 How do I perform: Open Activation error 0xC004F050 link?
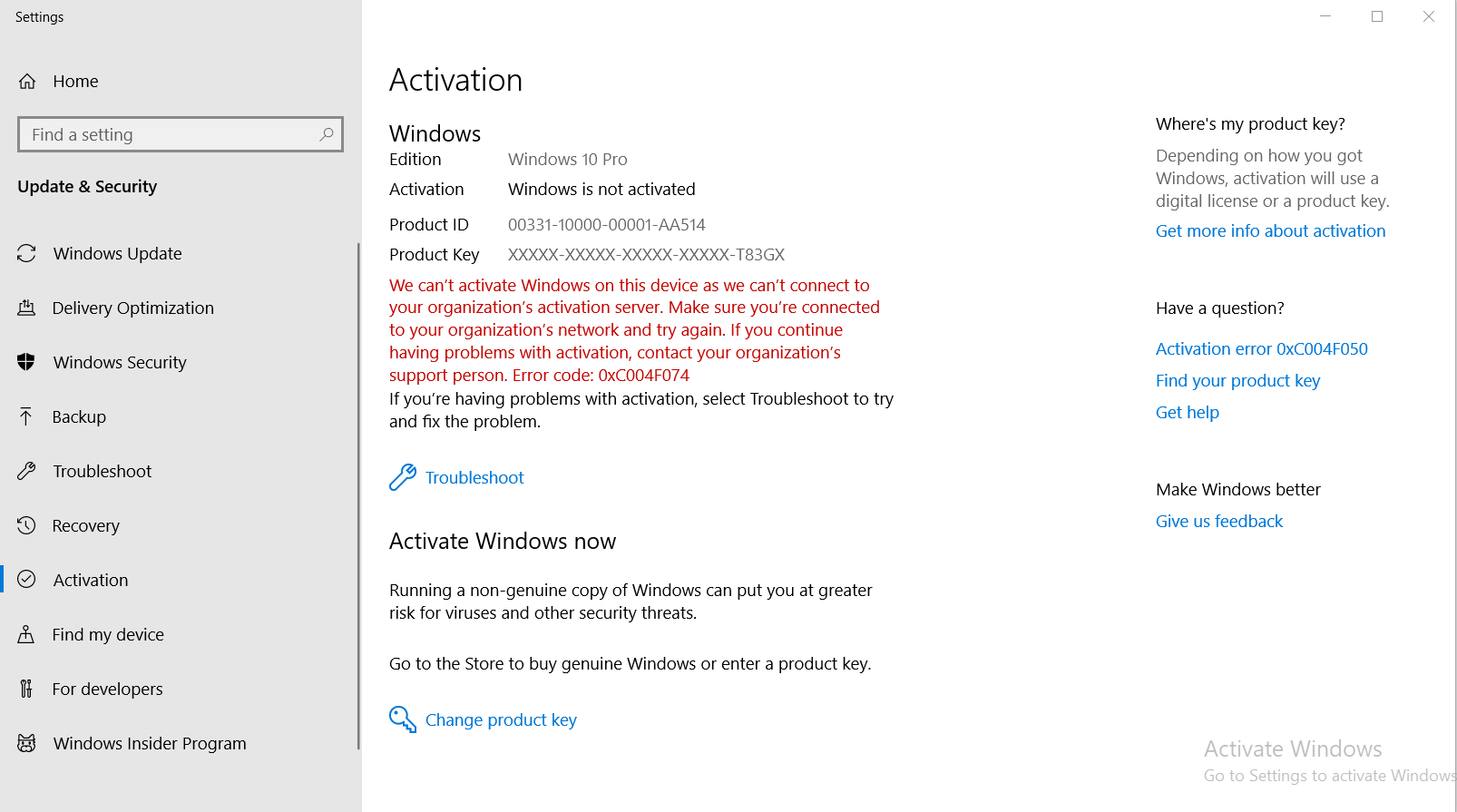(1261, 348)
